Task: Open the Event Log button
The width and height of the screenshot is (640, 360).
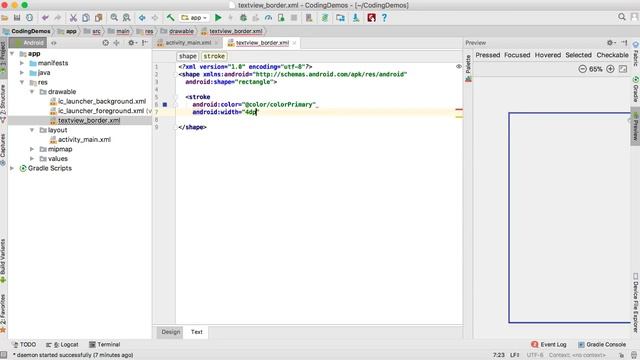Action: click(549, 344)
